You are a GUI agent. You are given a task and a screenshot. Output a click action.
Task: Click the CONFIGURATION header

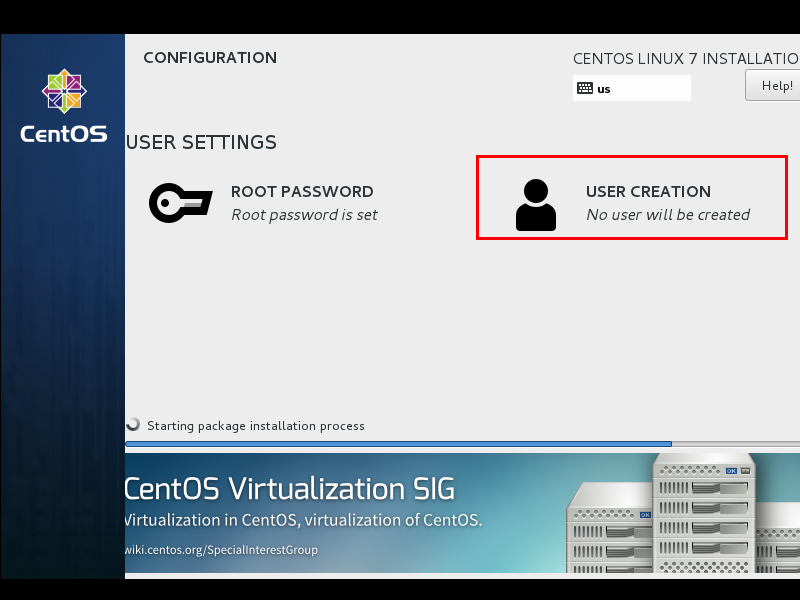(210, 57)
